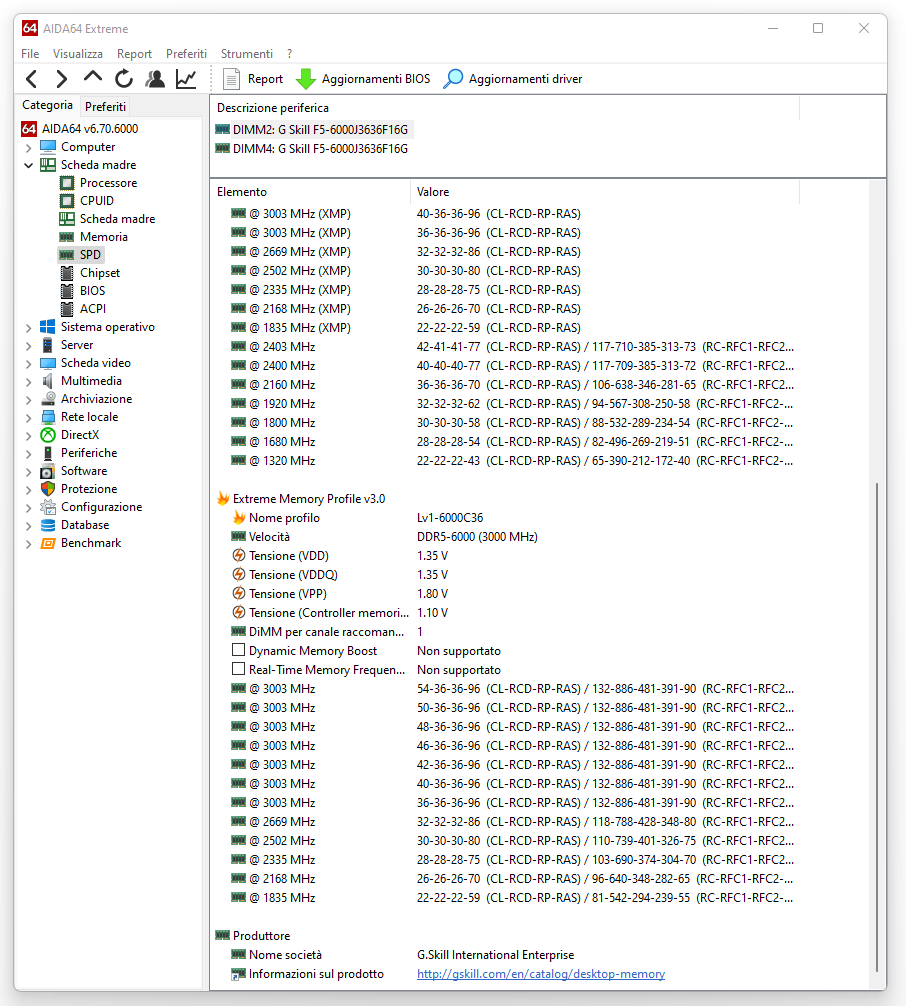
Task: Click the Report toolbar button
Action: pyautogui.click(x=253, y=79)
